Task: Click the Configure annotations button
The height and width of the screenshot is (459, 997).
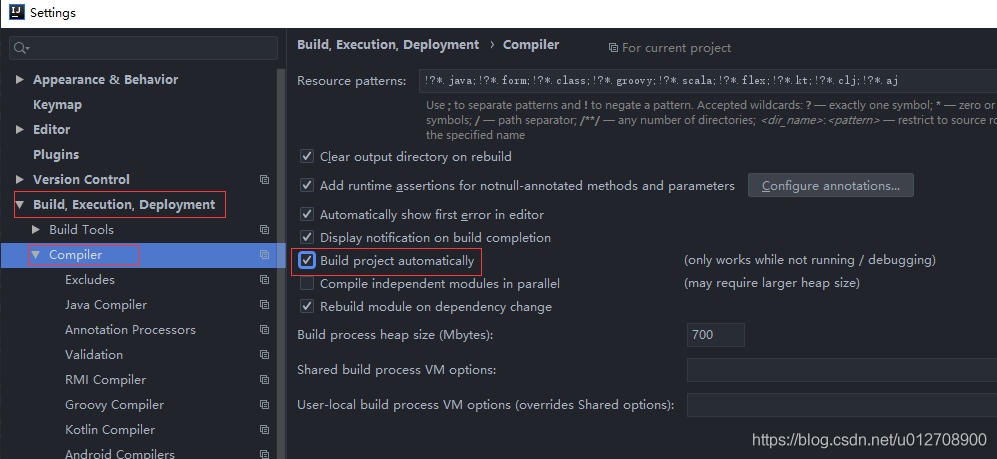Action: [831, 185]
